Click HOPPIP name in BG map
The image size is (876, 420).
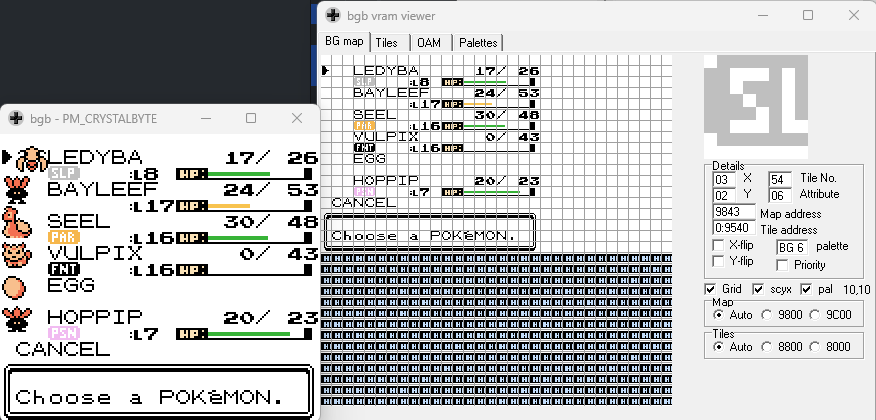(x=385, y=180)
